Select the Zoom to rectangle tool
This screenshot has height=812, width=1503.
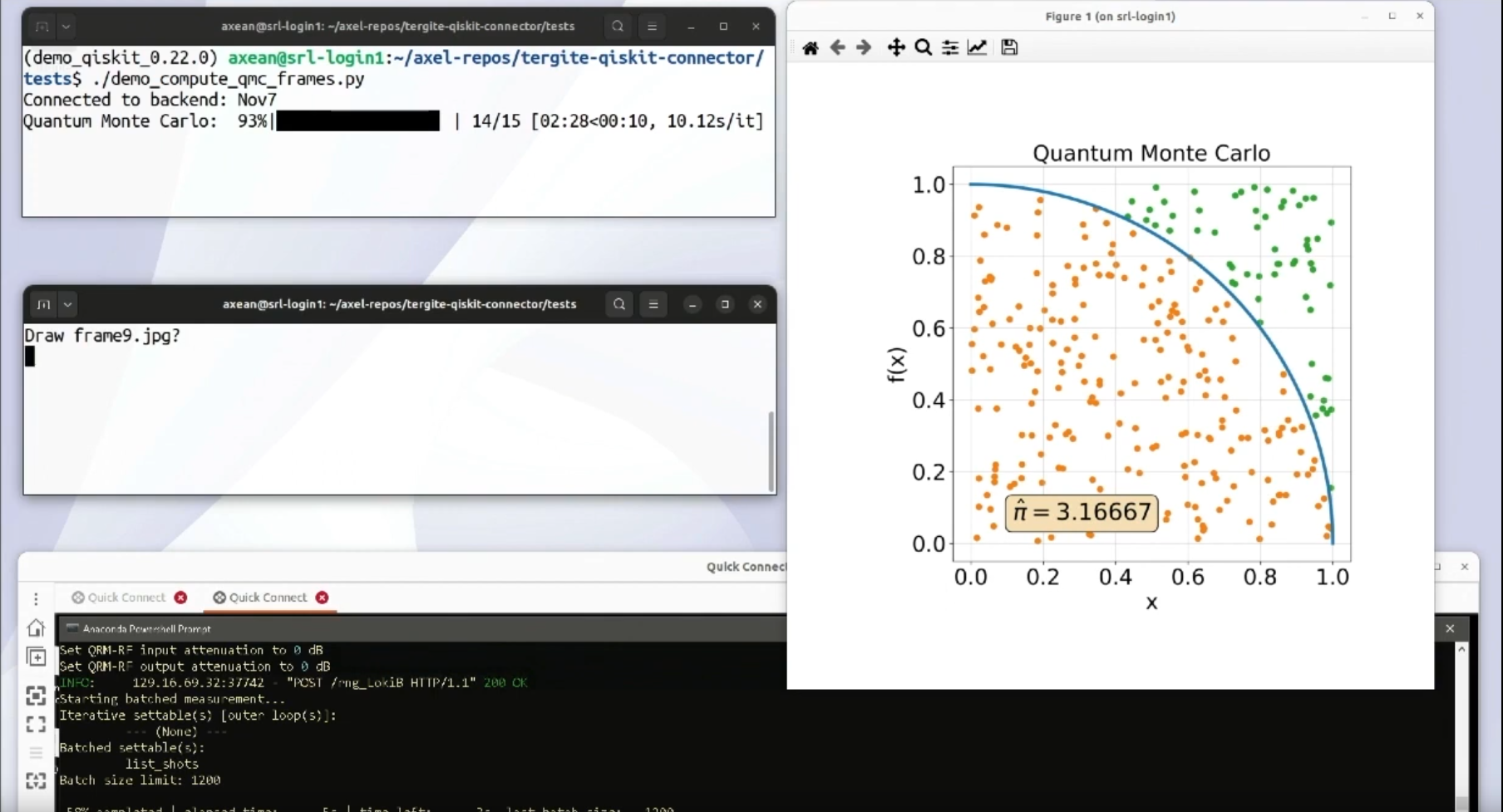point(923,48)
